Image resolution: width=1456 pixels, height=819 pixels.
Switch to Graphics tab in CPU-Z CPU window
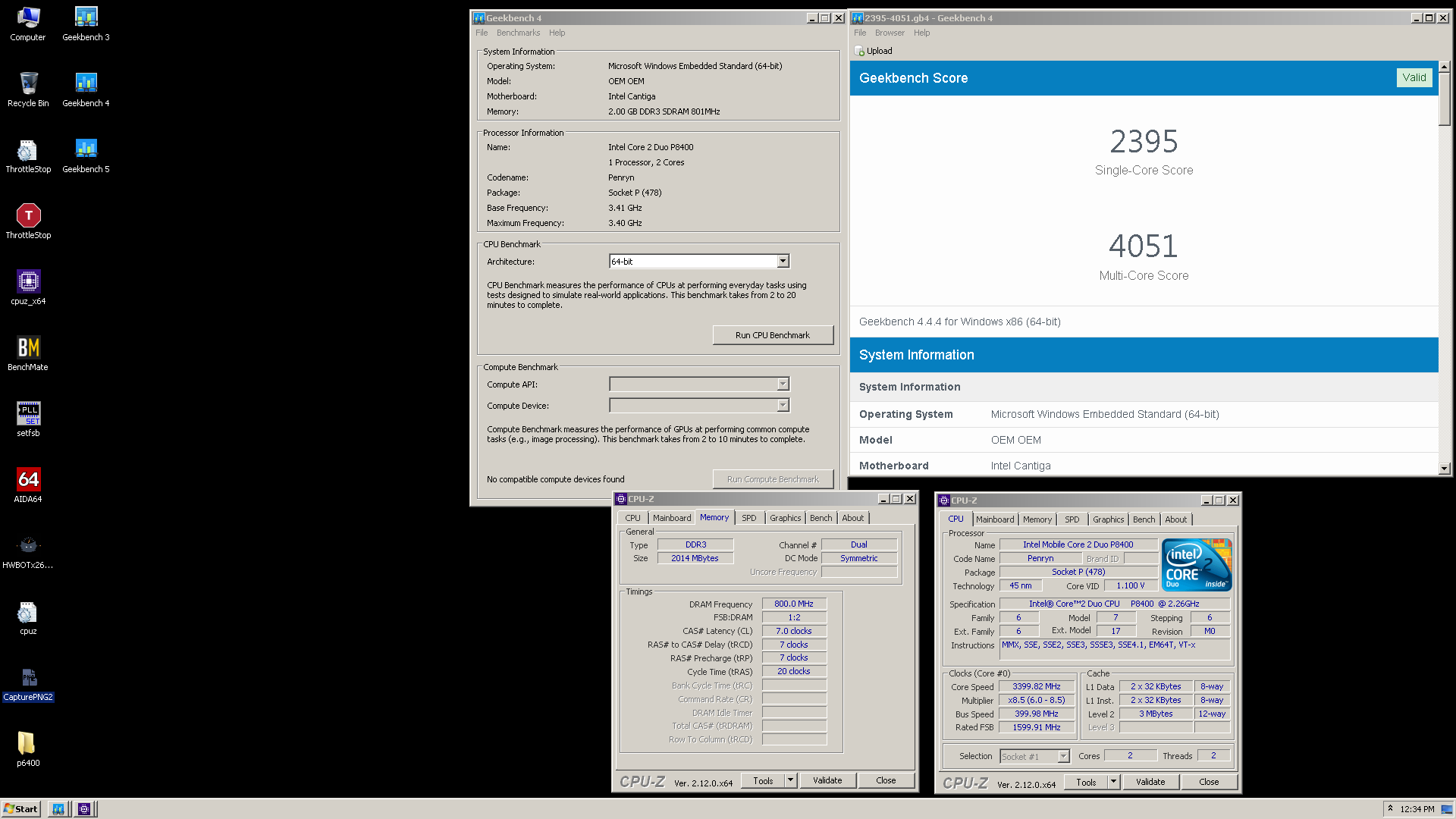point(1108,519)
